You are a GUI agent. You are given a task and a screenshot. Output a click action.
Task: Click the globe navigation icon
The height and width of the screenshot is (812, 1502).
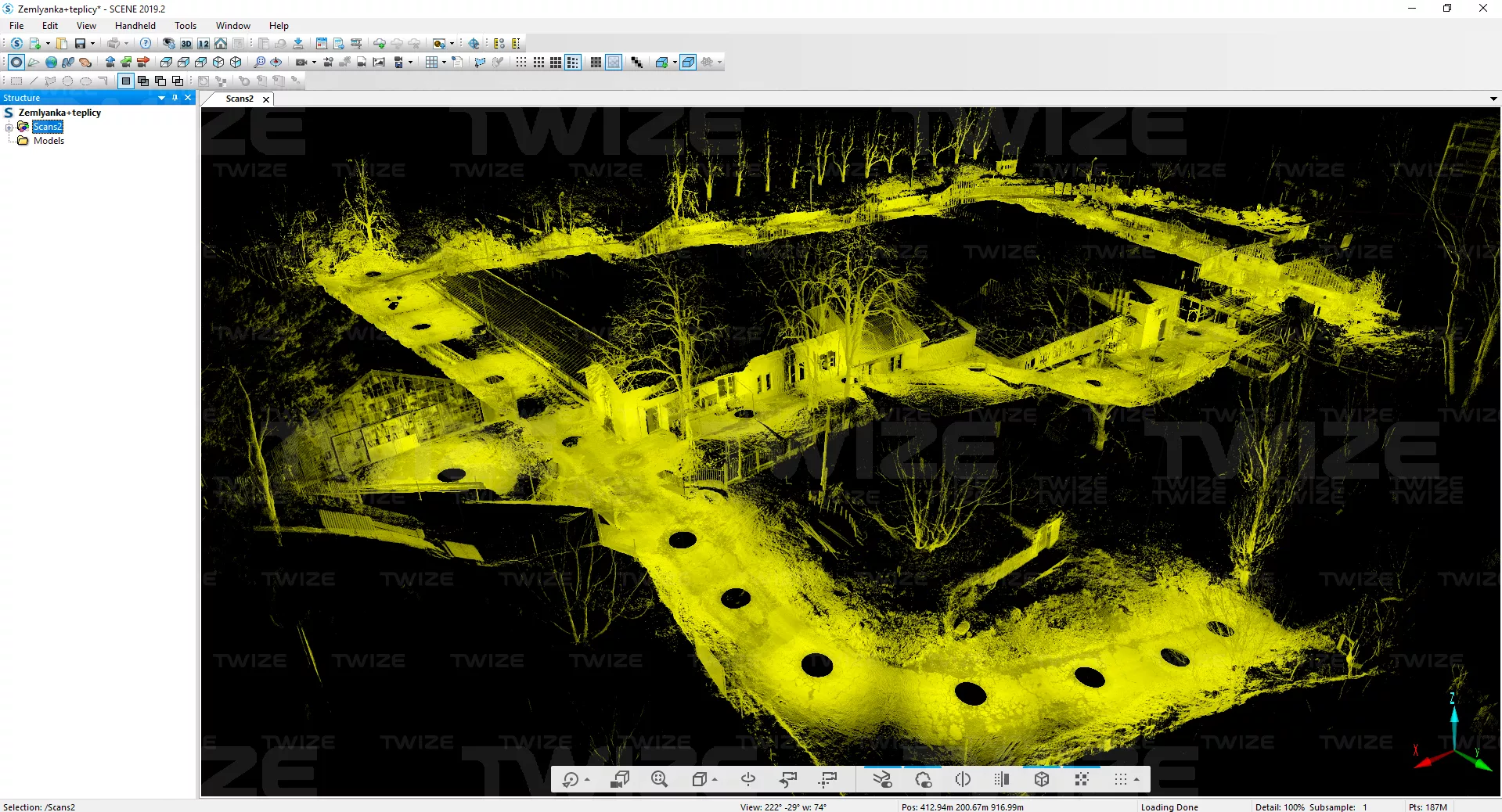[x=51, y=63]
